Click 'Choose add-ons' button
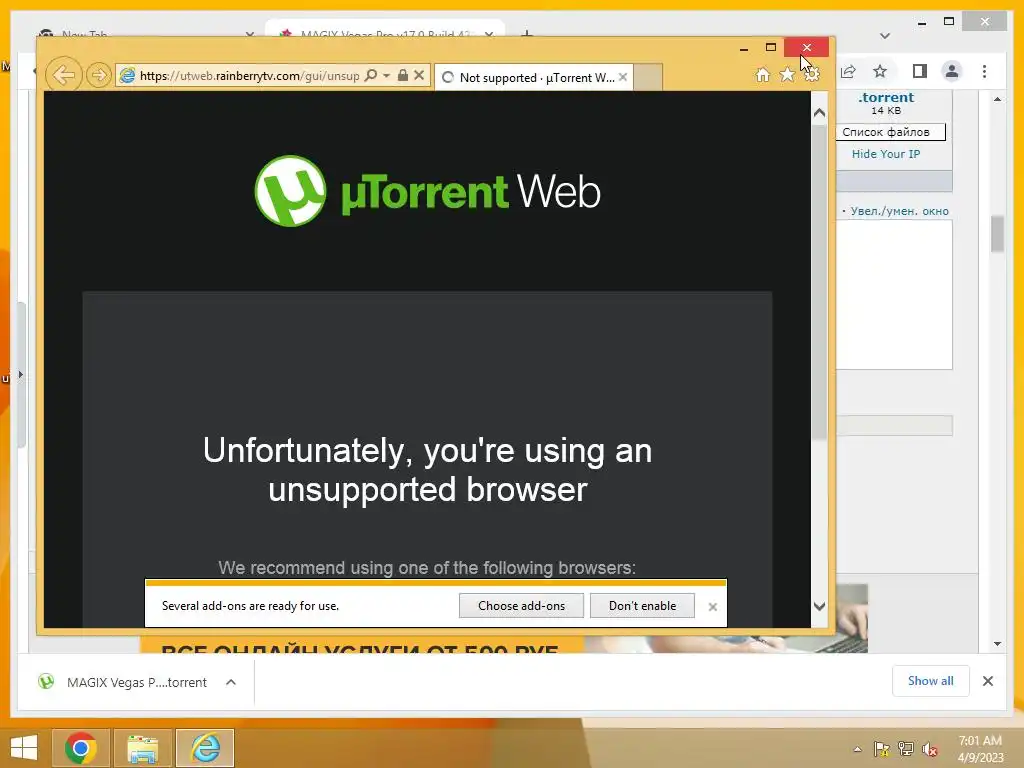 coord(521,605)
